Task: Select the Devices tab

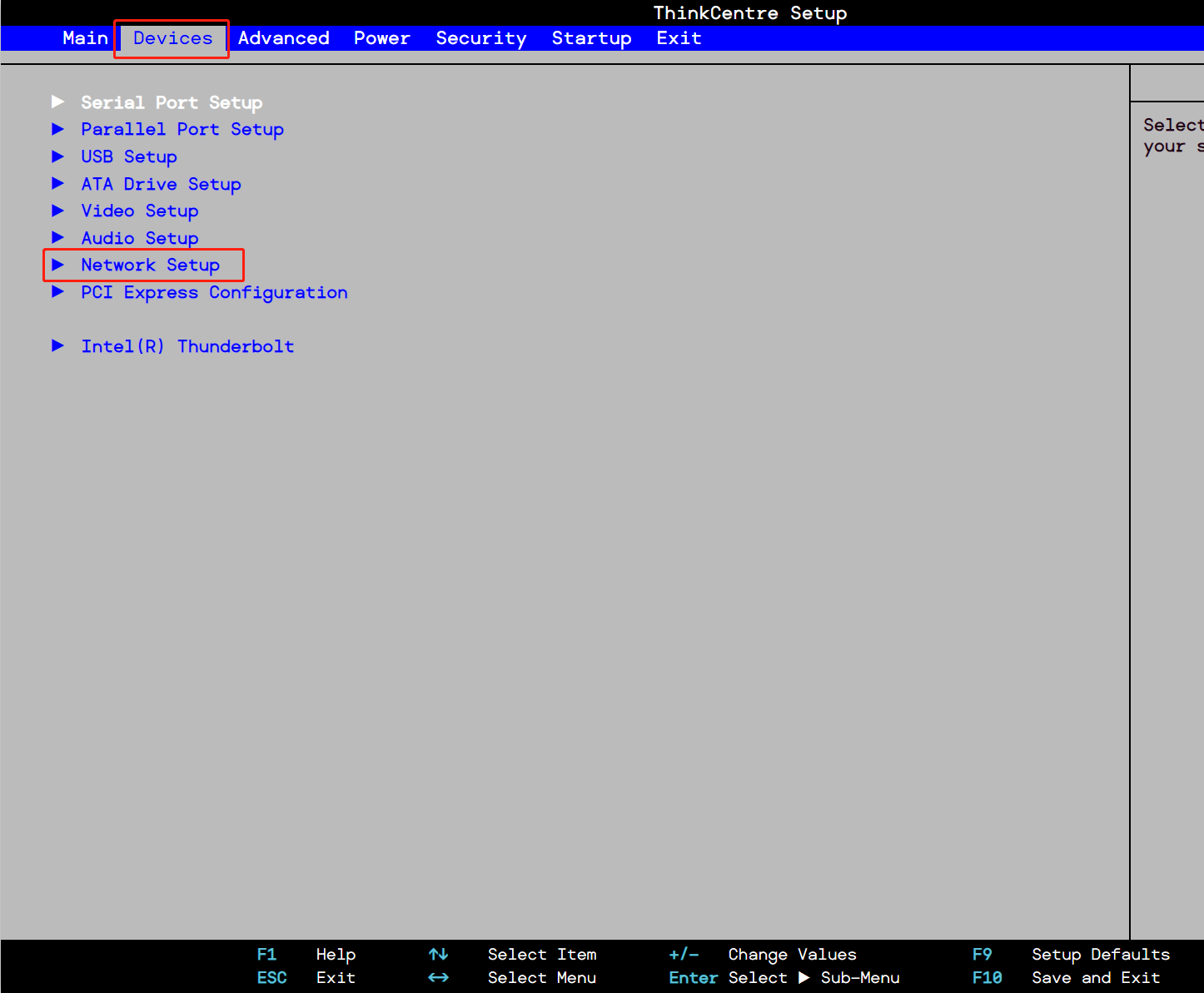Action: click(172, 38)
